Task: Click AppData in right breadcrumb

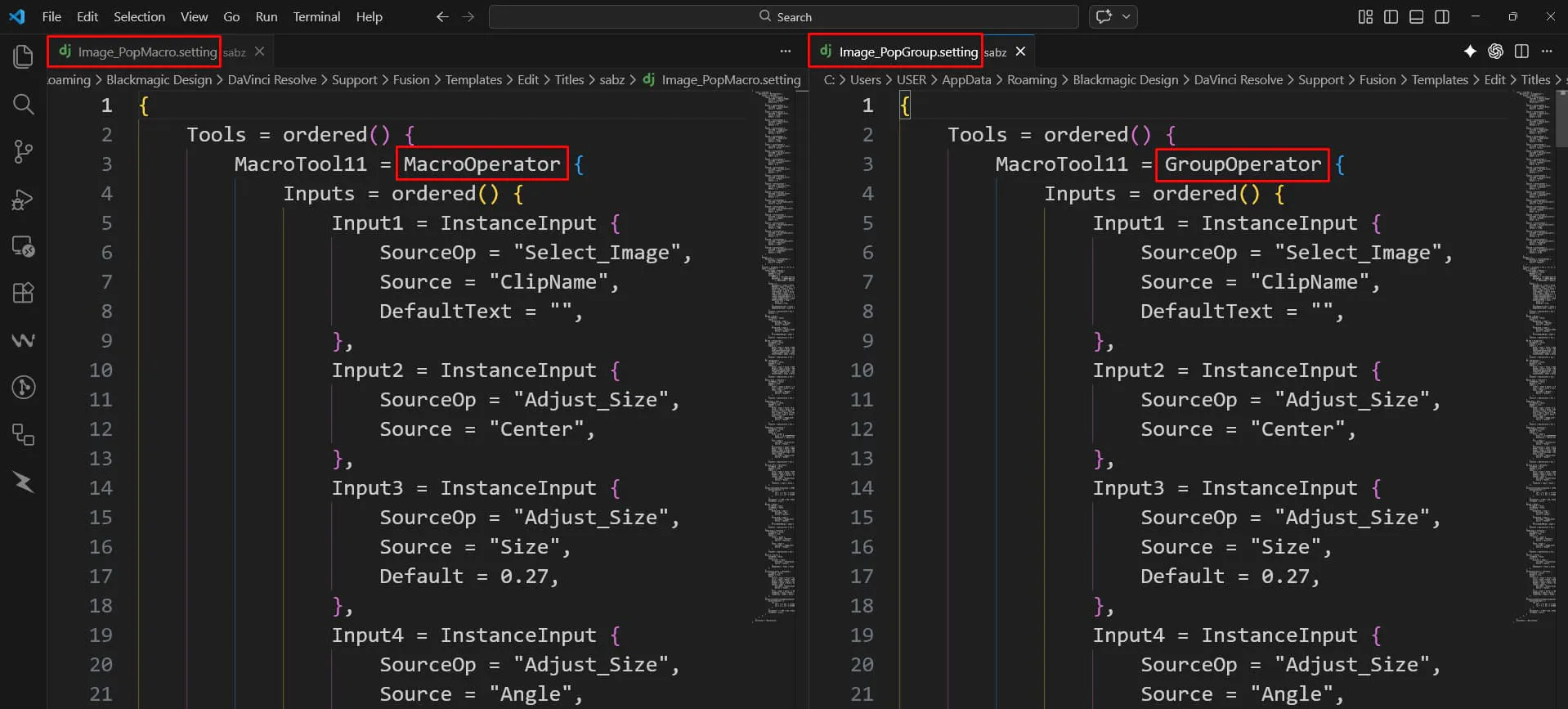Action: pyautogui.click(x=966, y=79)
